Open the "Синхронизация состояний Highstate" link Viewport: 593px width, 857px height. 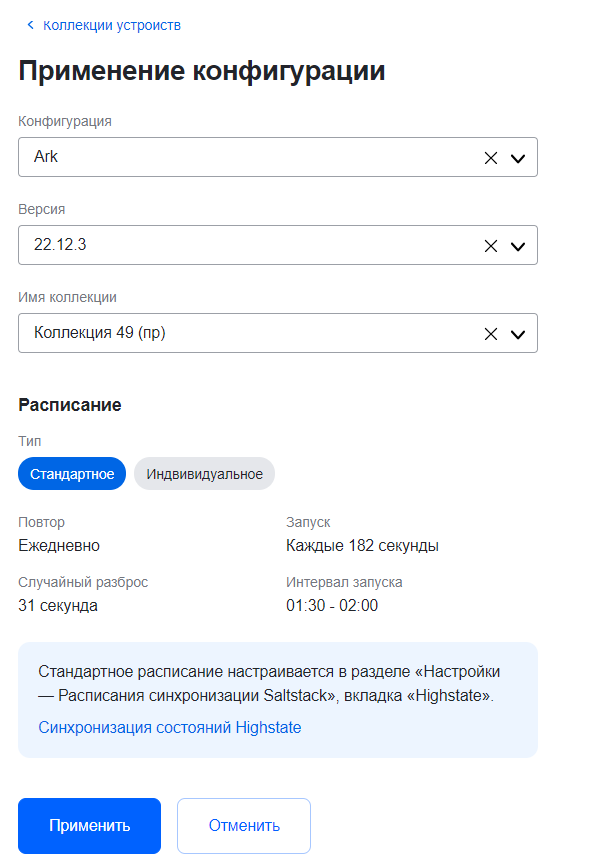[169, 727]
